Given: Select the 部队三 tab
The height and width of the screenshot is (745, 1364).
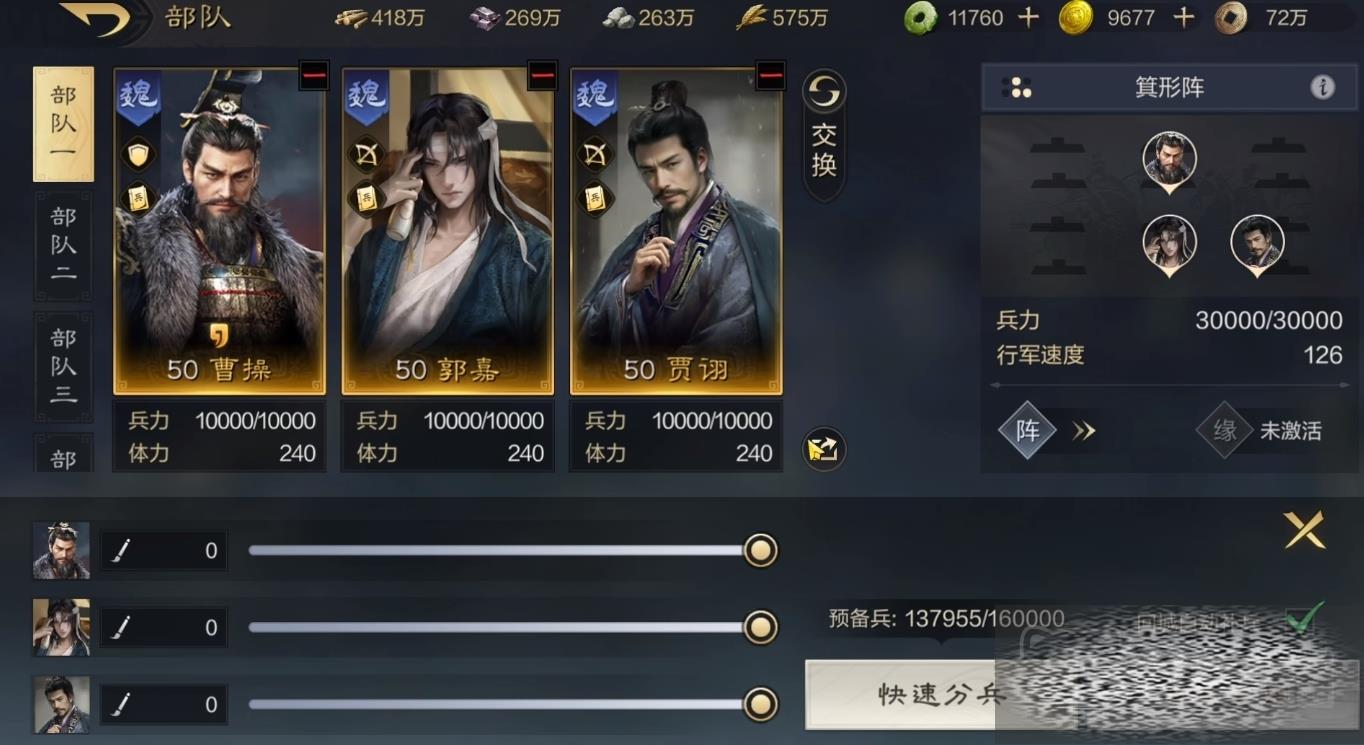Looking at the screenshot, I should click(63, 366).
